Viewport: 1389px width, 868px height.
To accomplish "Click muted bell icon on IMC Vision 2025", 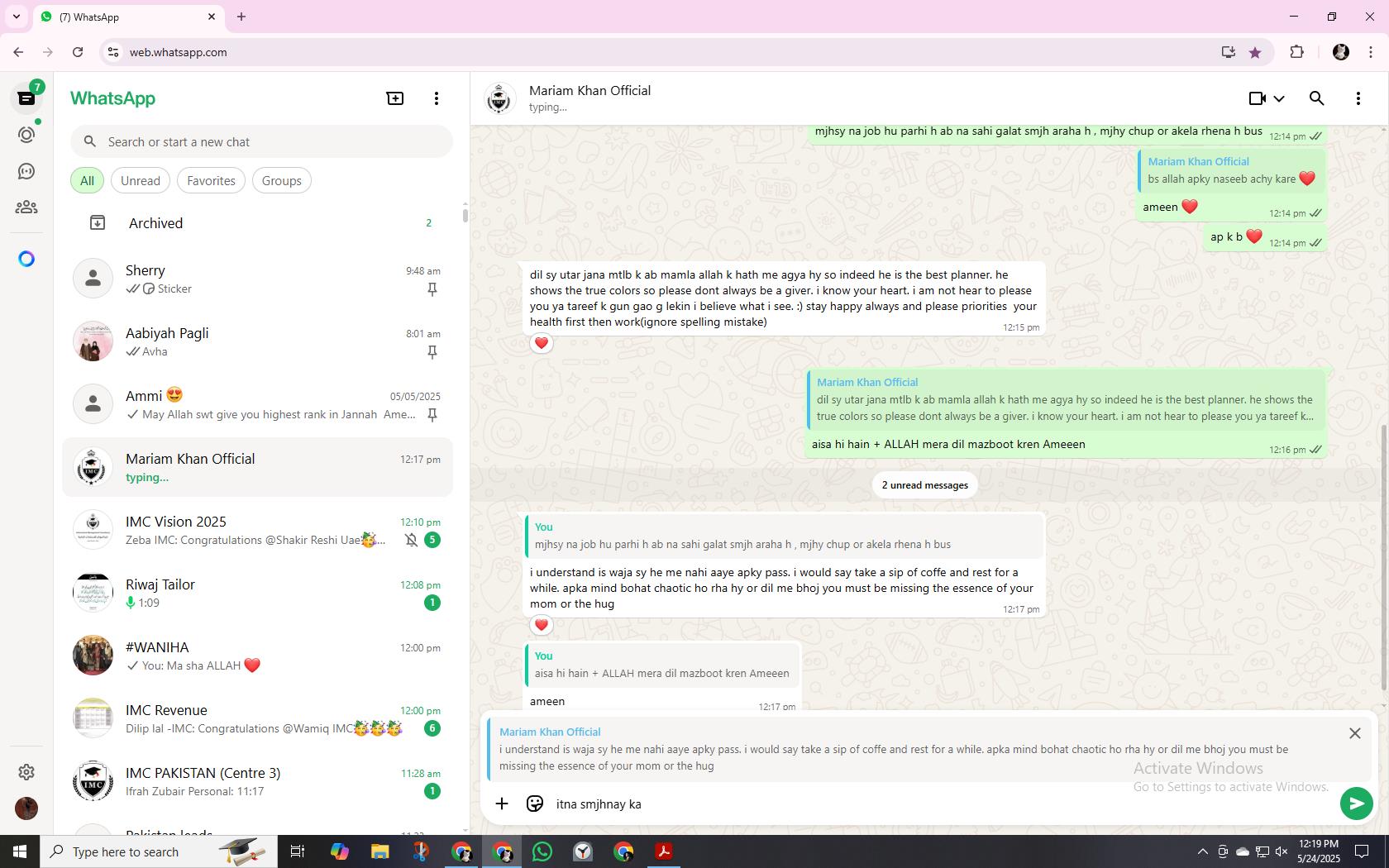I will [x=411, y=540].
